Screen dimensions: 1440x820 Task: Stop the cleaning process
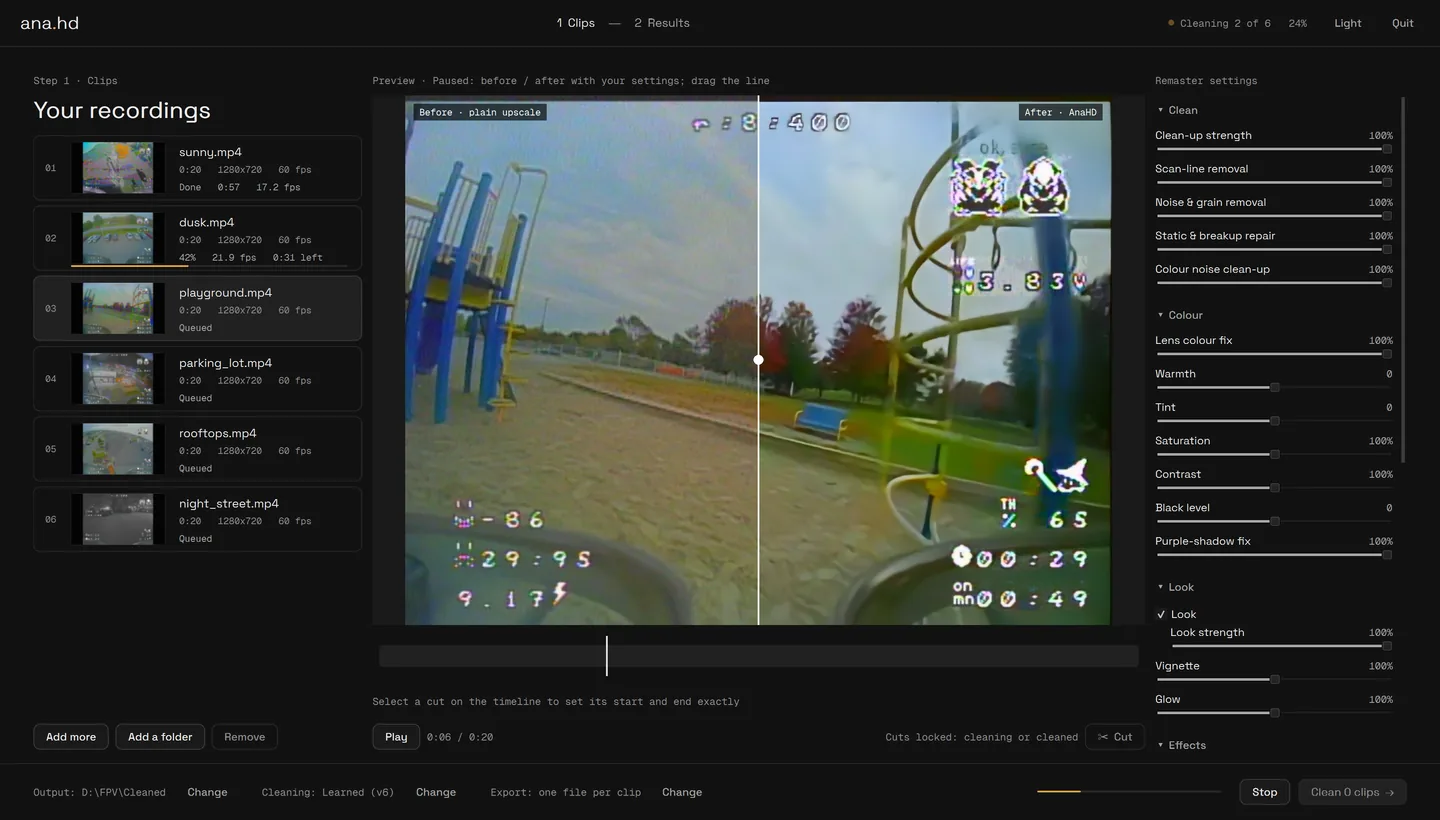pos(1265,792)
